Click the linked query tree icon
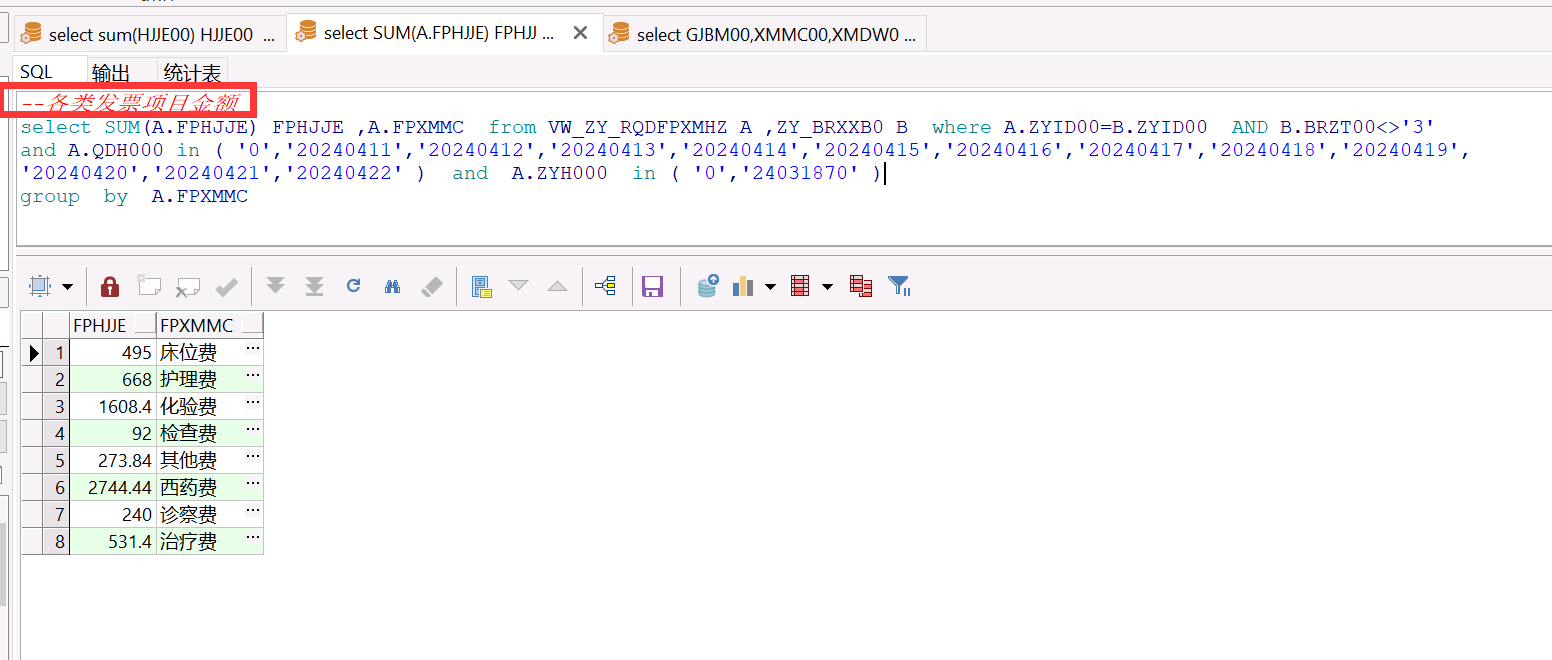This screenshot has height=660, width=1552. coord(604,286)
